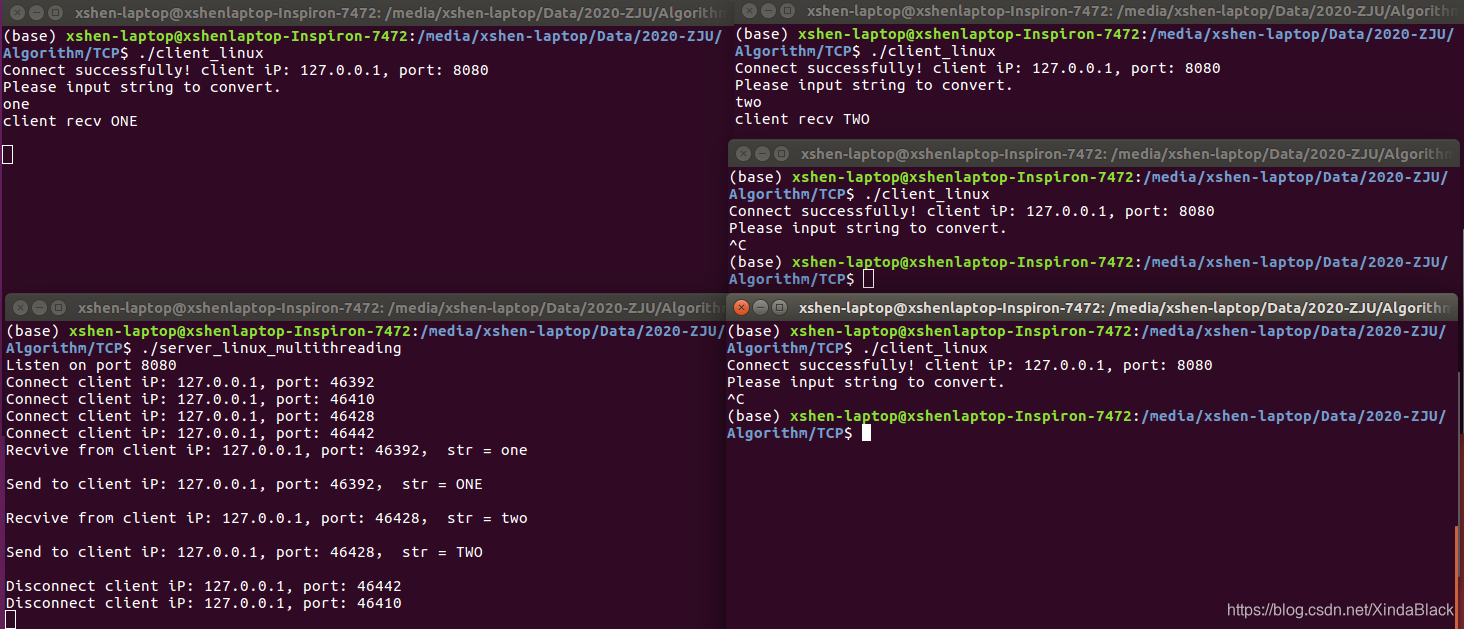Click the "Connect client" line with port 46442
1464x629 pixels.
(190, 433)
